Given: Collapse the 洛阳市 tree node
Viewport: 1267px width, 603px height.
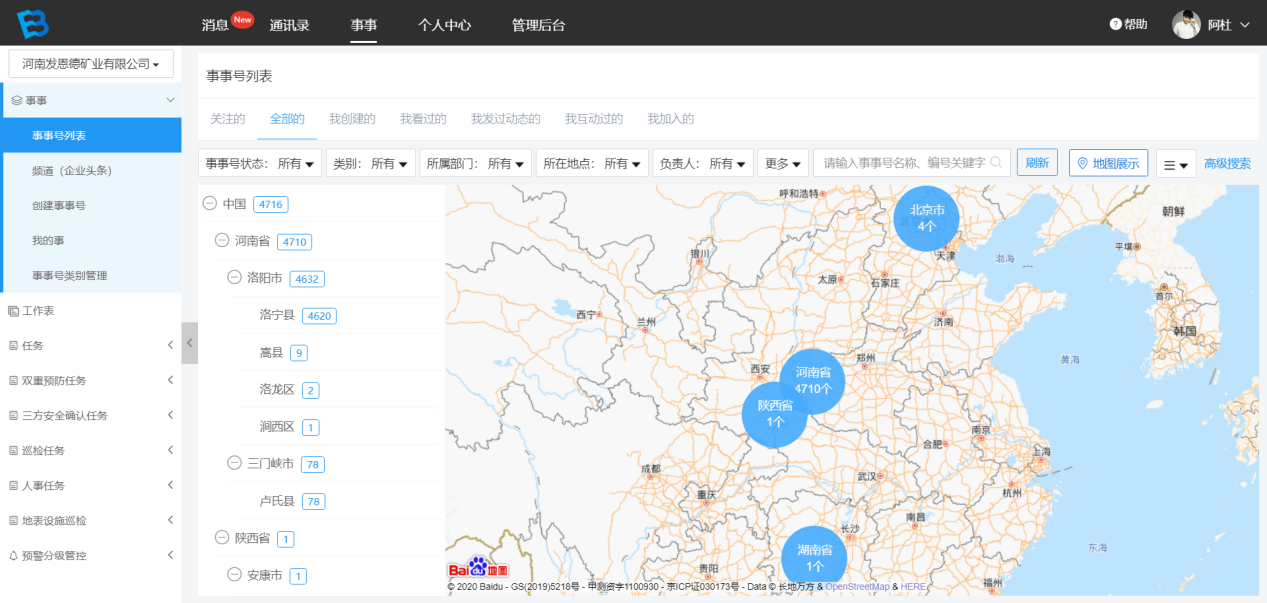Looking at the screenshot, I should click(234, 278).
